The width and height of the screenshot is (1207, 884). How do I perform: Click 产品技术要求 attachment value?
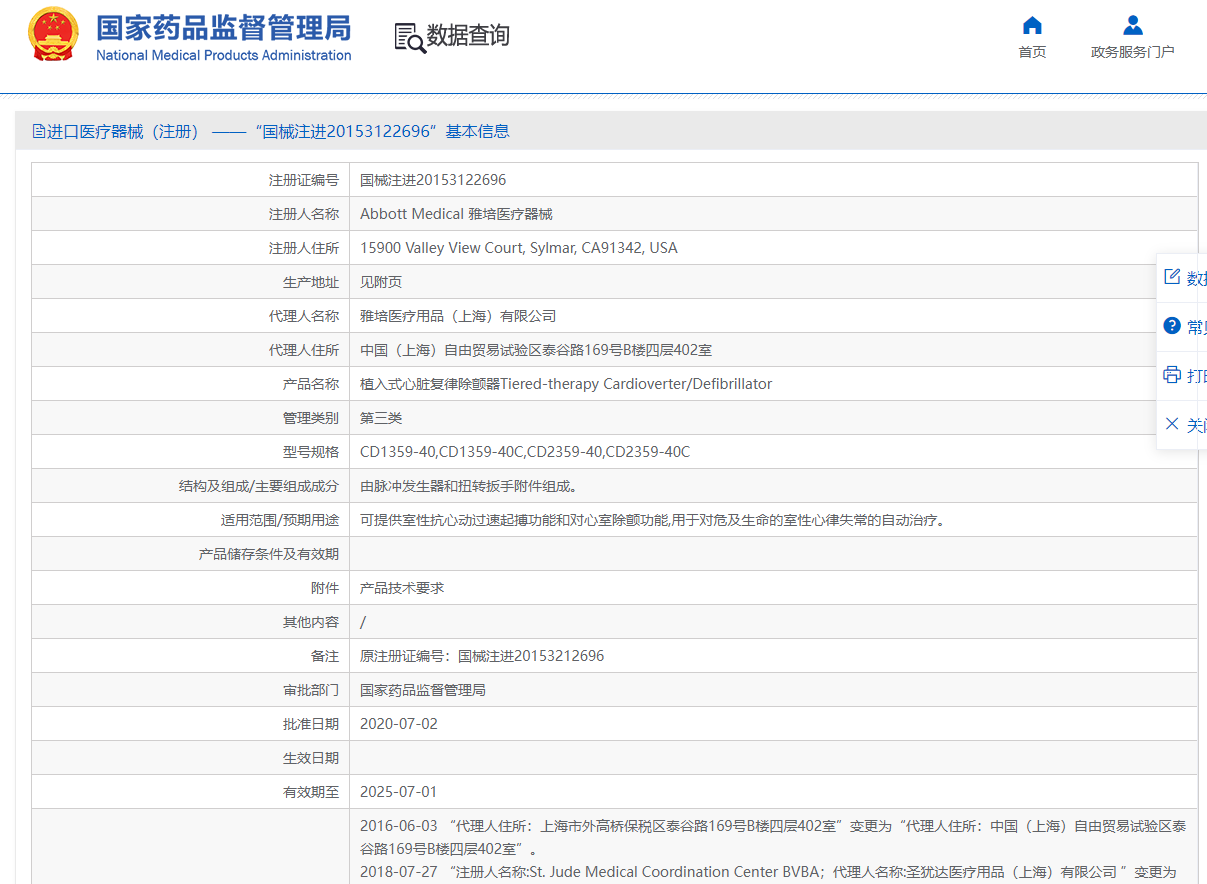coord(402,588)
